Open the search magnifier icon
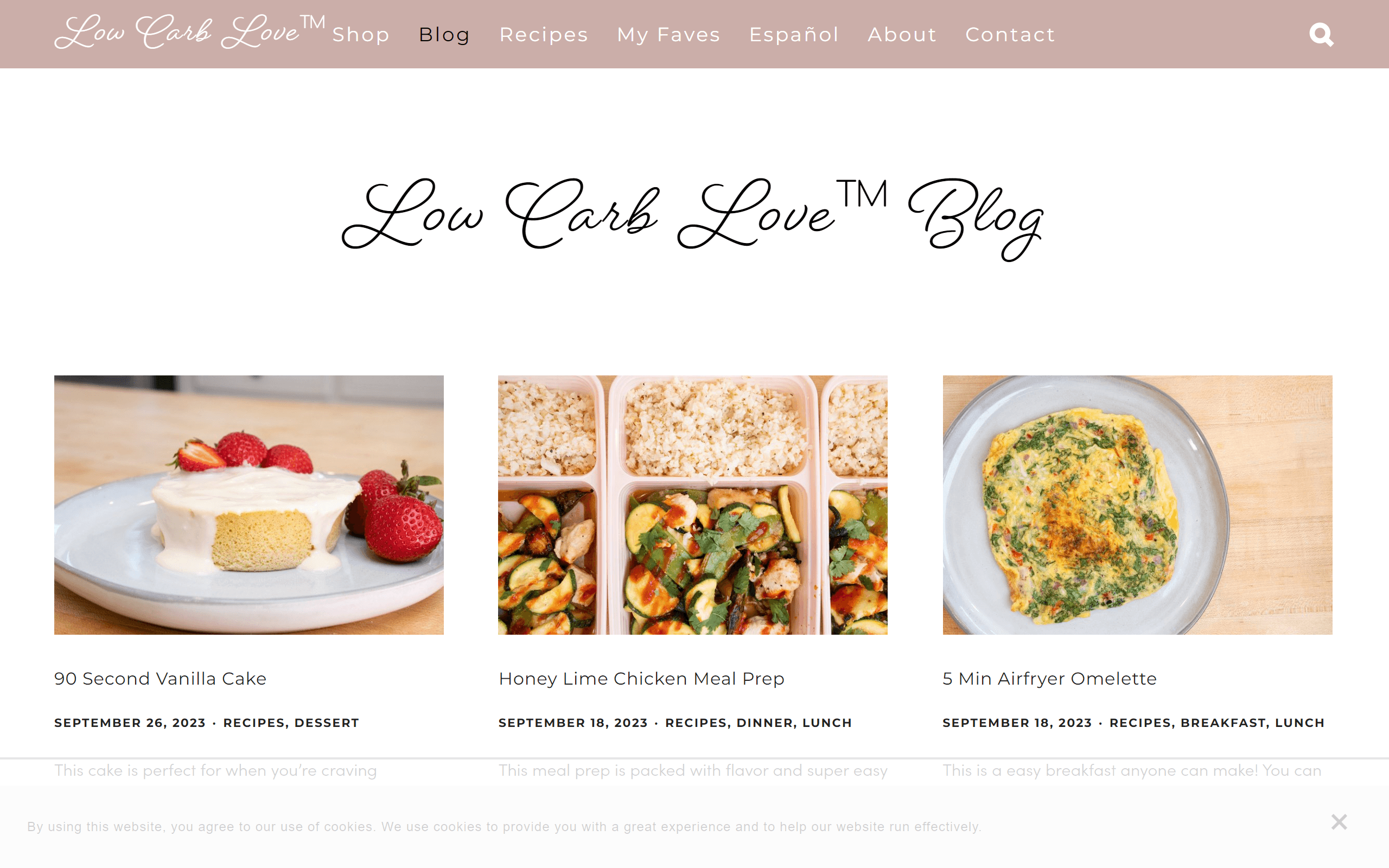Viewport: 1389px width, 868px height. (1321, 34)
